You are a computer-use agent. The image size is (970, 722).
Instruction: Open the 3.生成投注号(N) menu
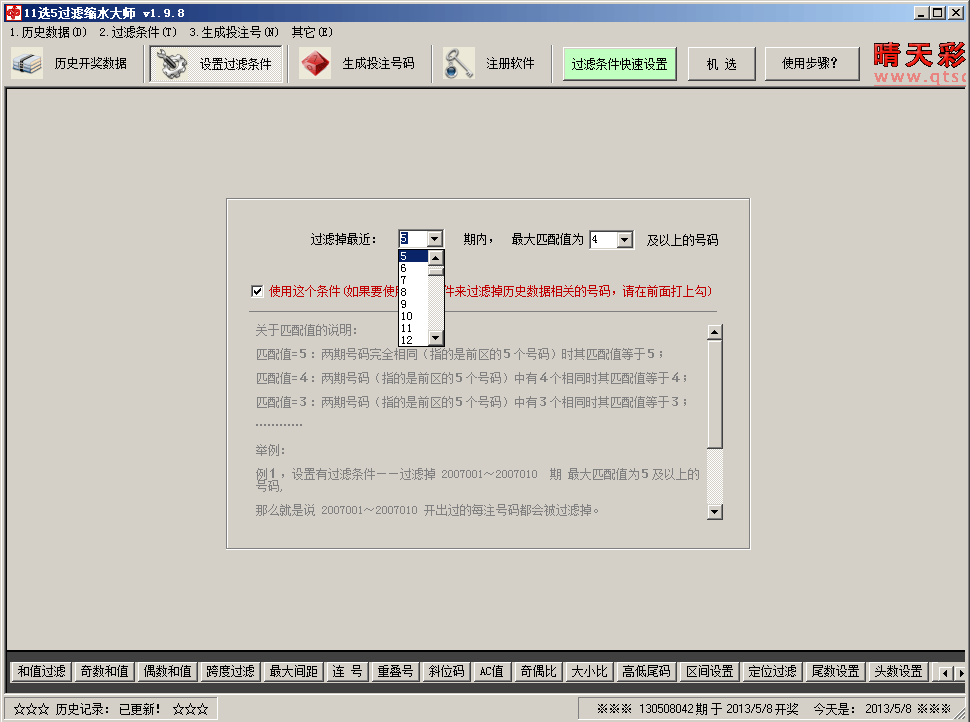pyautogui.click(x=234, y=32)
